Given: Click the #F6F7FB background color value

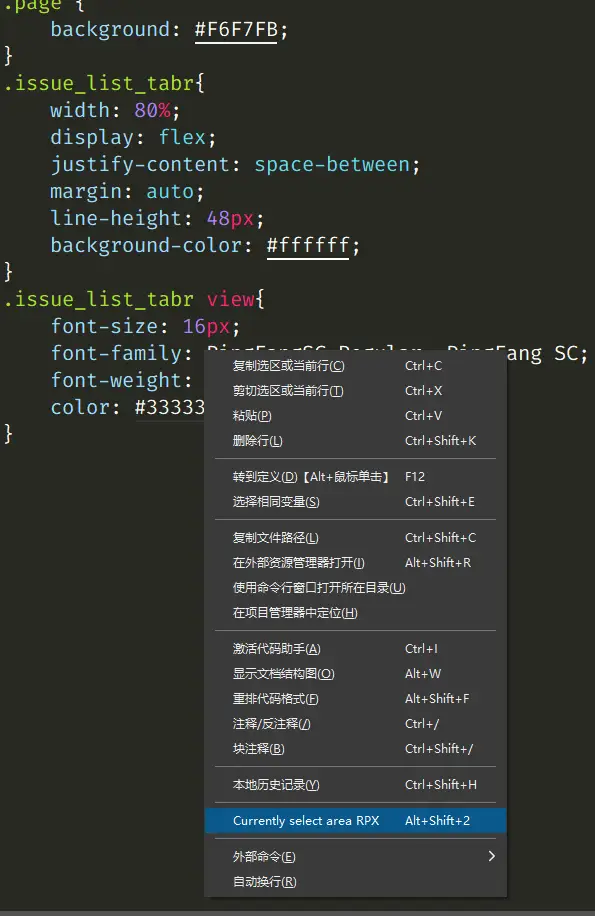Looking at the screenshot, I should click(236, 29).
